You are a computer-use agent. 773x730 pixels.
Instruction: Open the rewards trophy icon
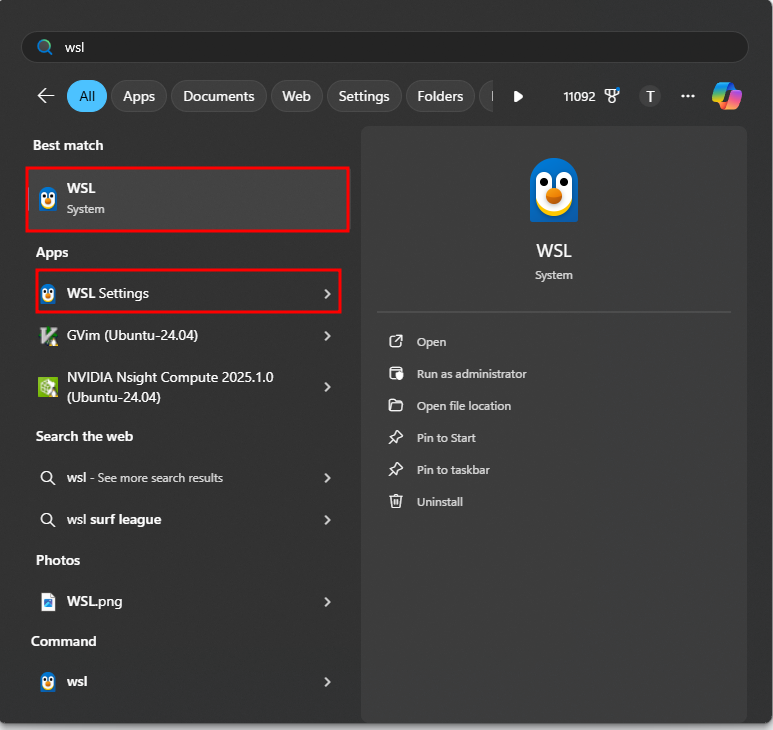612,95
